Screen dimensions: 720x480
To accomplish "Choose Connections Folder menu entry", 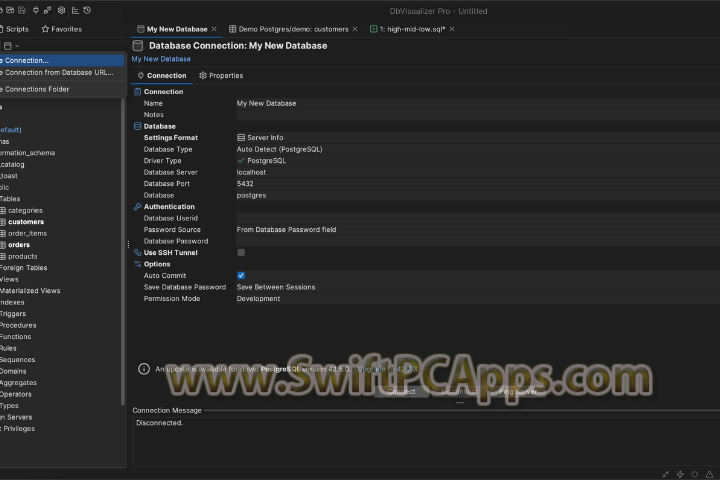I will click(x=62, y=89).
